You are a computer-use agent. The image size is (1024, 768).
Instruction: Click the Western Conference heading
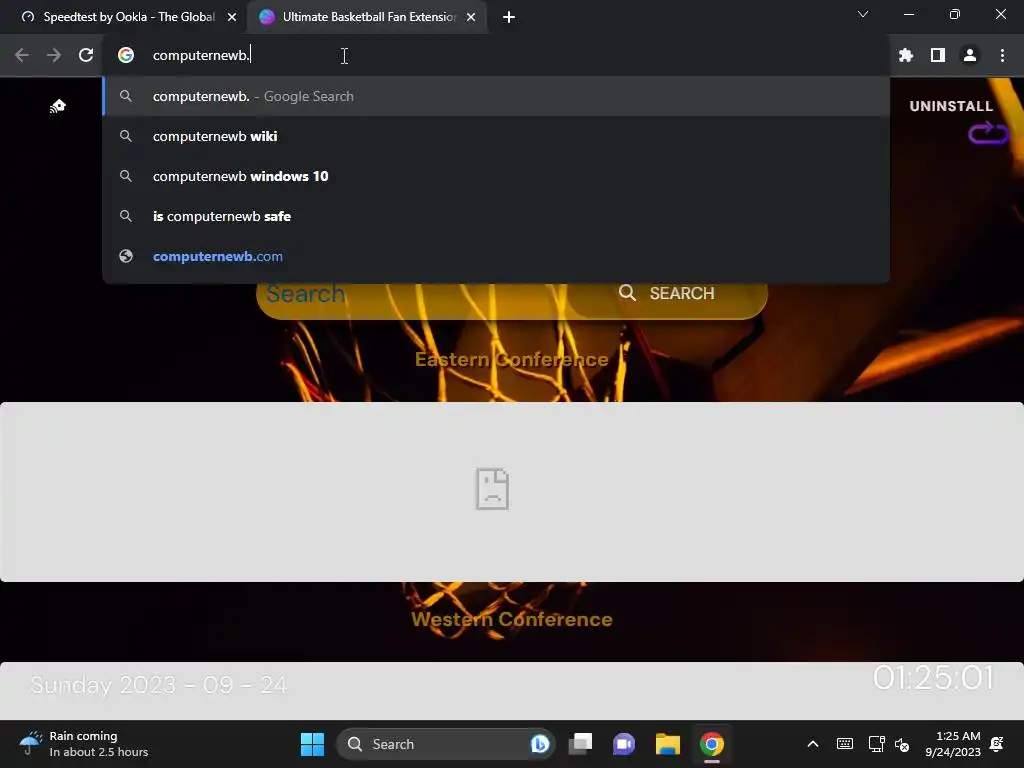click(511, 619)
